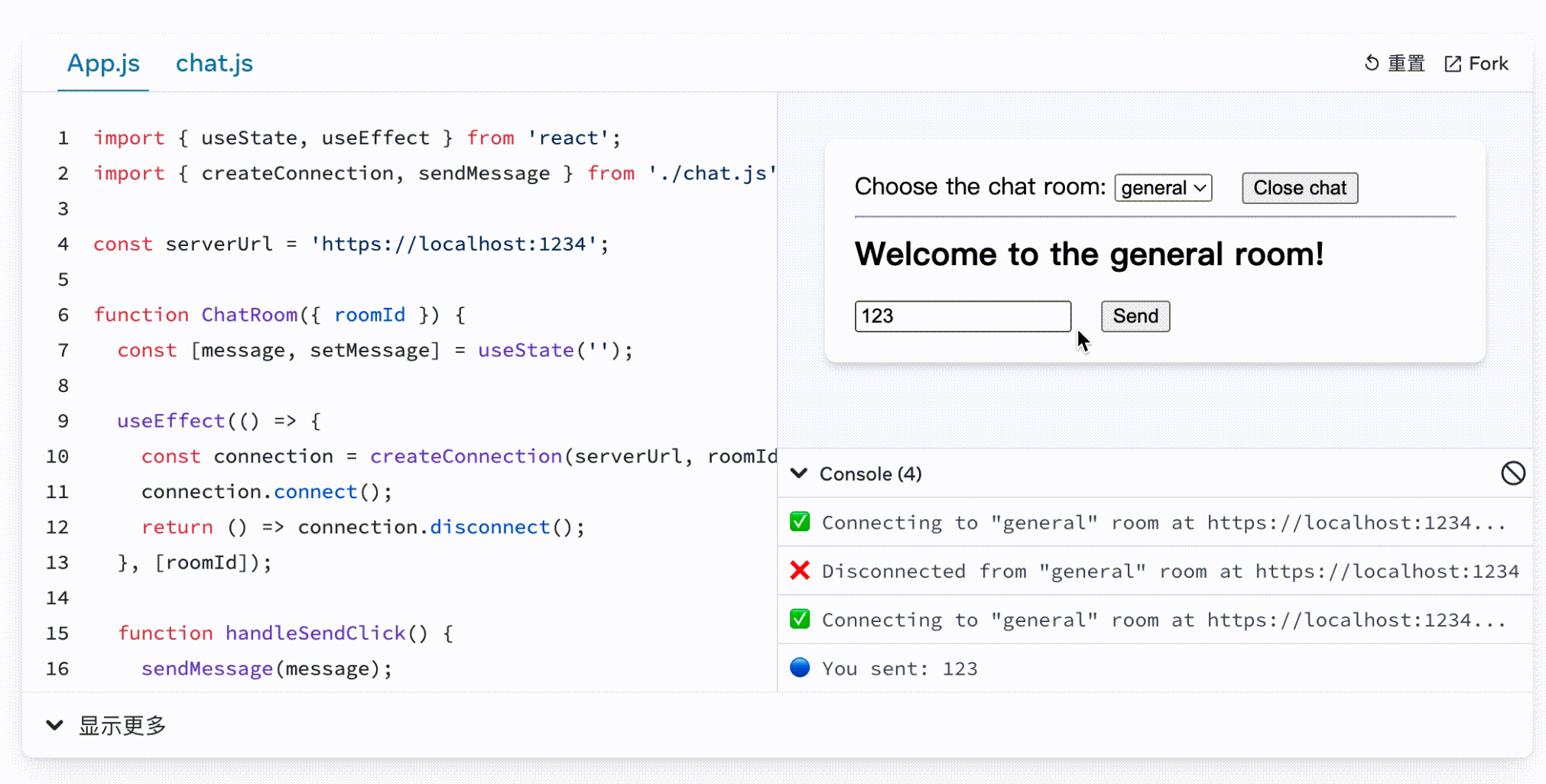The image size is (1546, 784).
Task: Click the 'You sent: 123' console message
Action: [x=899, y=669]
